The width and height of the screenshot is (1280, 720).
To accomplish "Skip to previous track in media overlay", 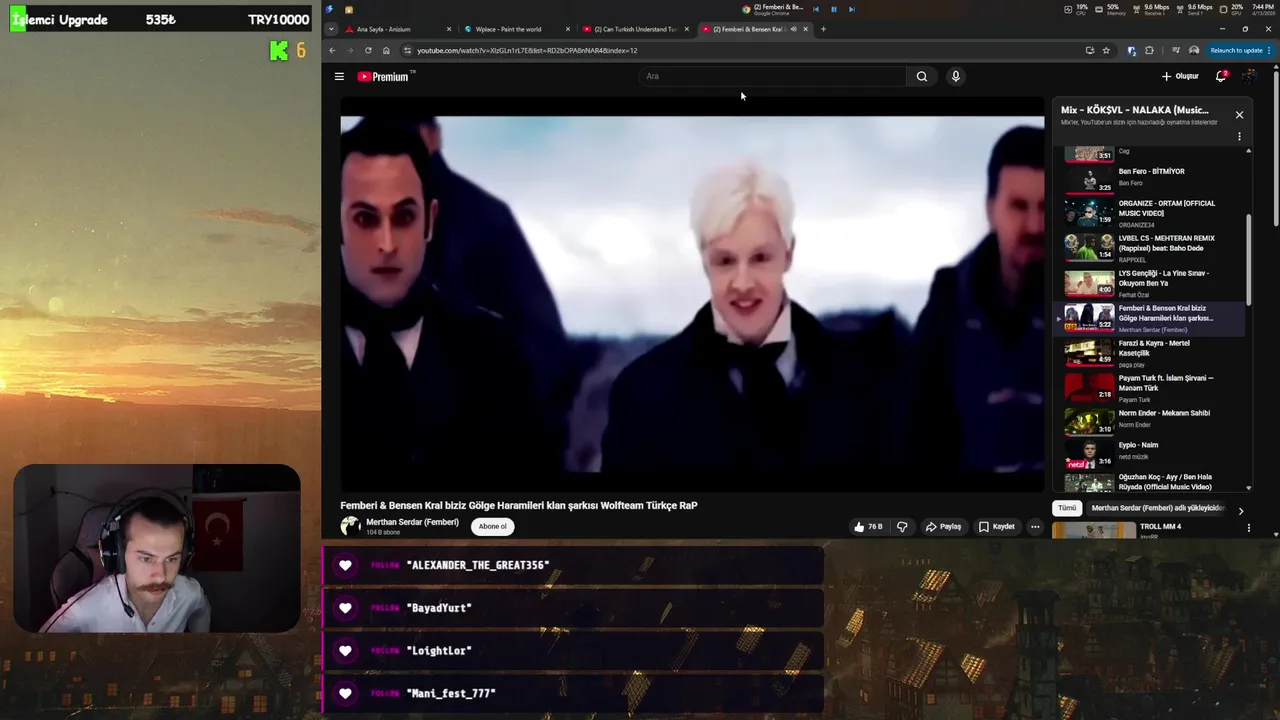I will pos(816,9).
